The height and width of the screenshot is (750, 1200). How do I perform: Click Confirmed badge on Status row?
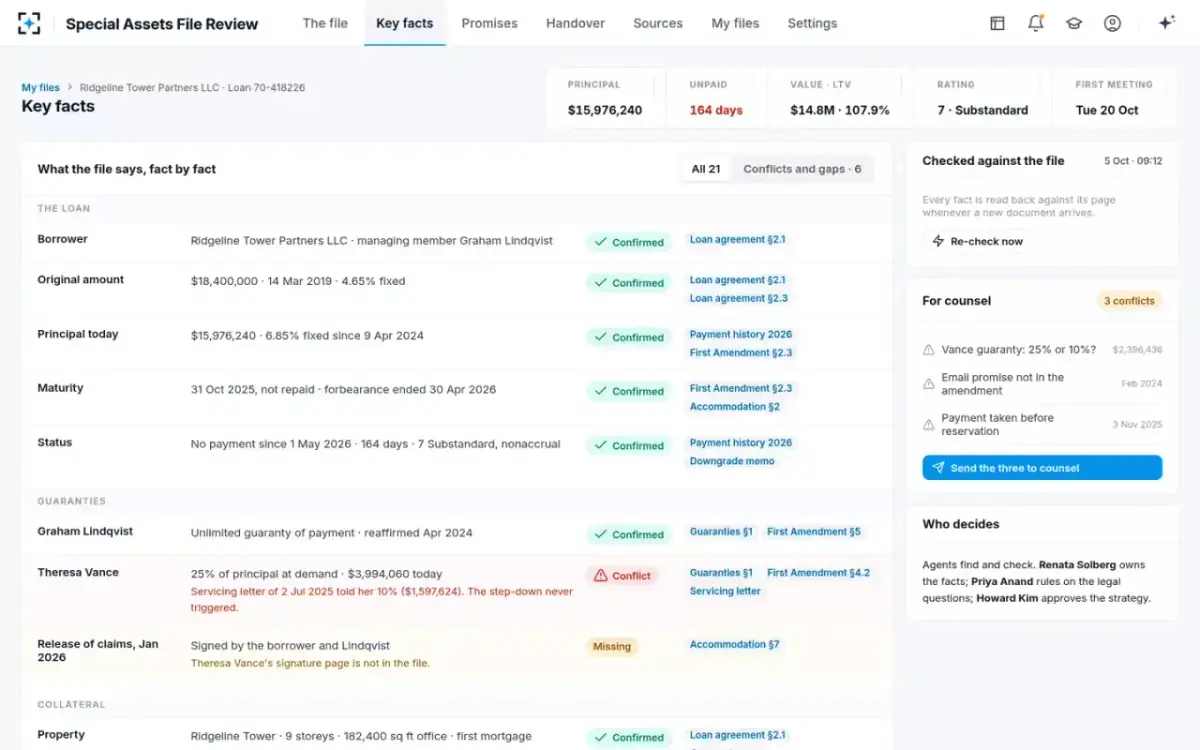pos(628,446)
